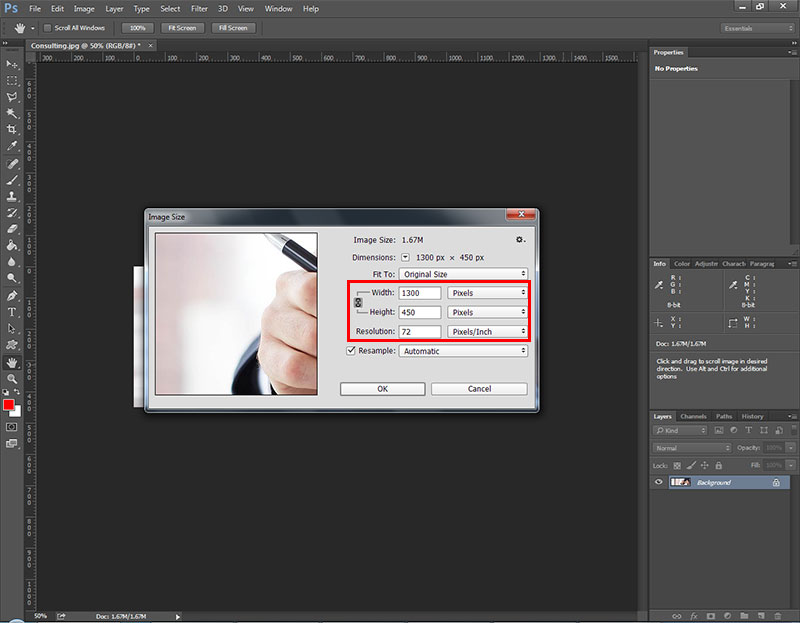The height and width of the screenshot is (623, 800).
Task: Select the Zoom tool in toolbar
Action: tap(12, 379)
